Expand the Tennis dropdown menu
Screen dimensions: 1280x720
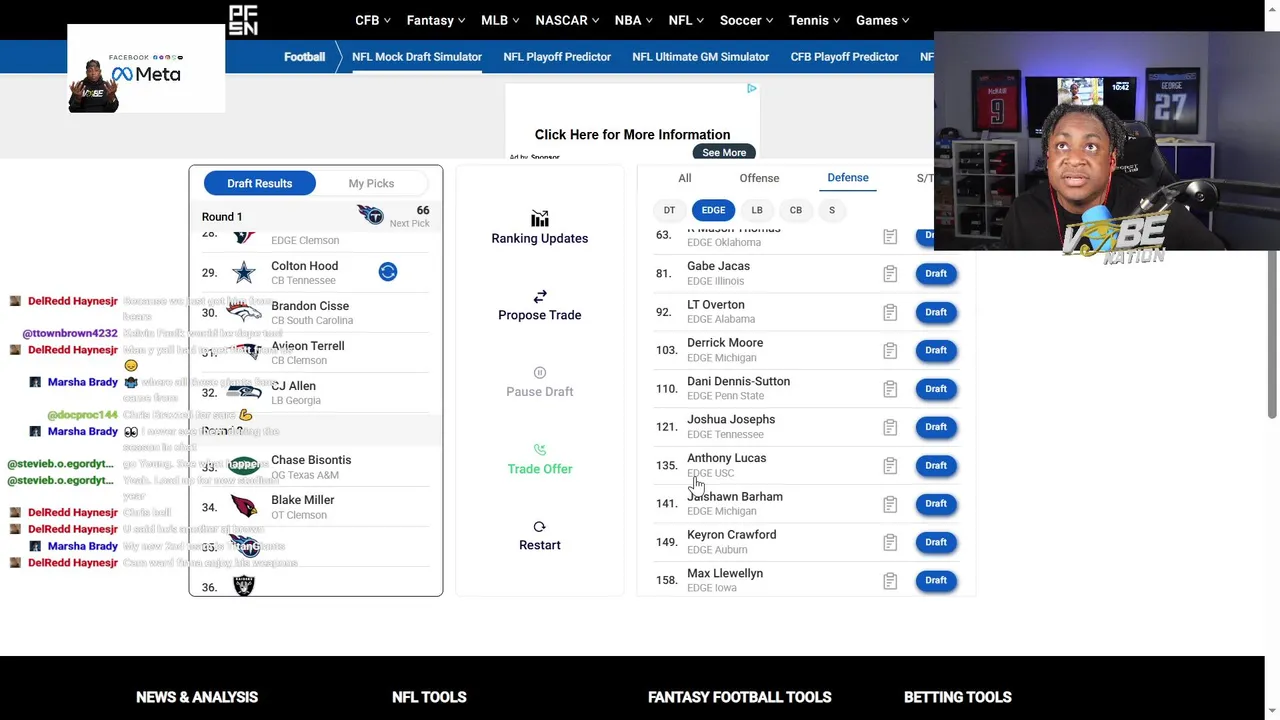815,20
